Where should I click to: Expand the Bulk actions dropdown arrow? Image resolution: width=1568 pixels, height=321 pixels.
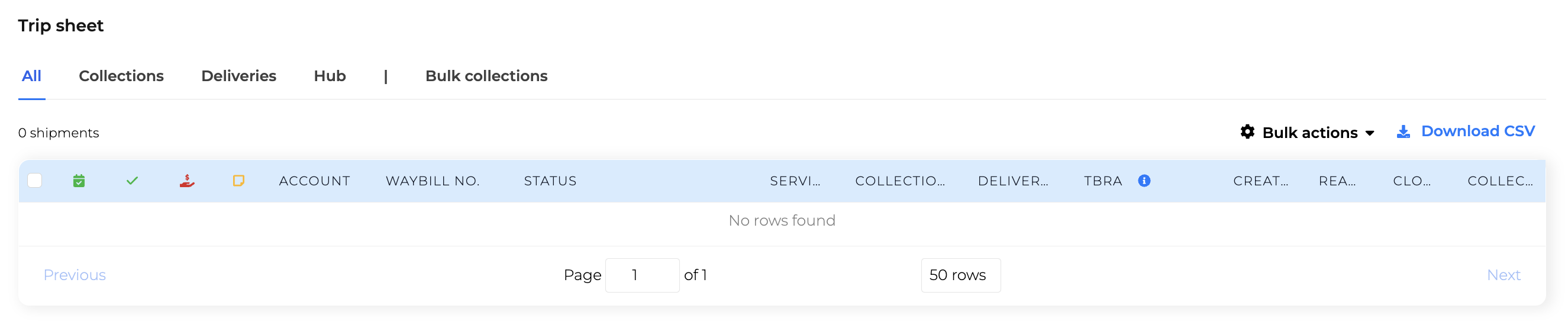point(1370,133)
